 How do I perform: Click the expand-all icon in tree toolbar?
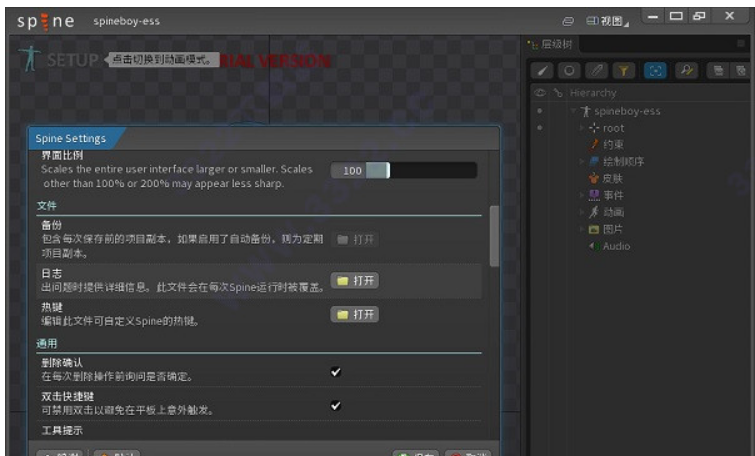coord(718,71)
